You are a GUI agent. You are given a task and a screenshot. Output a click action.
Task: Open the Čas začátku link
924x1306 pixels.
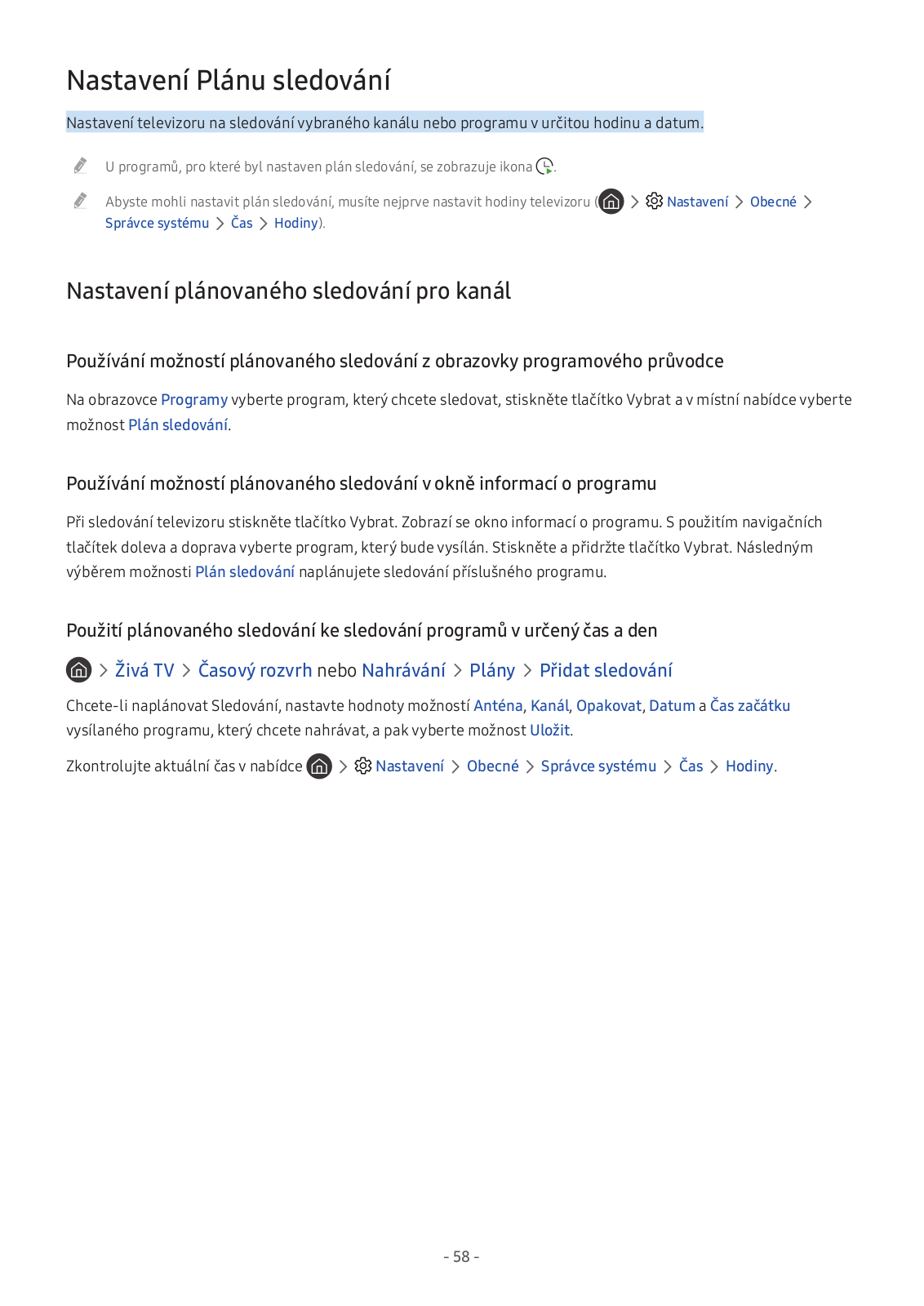pos(750,705)
